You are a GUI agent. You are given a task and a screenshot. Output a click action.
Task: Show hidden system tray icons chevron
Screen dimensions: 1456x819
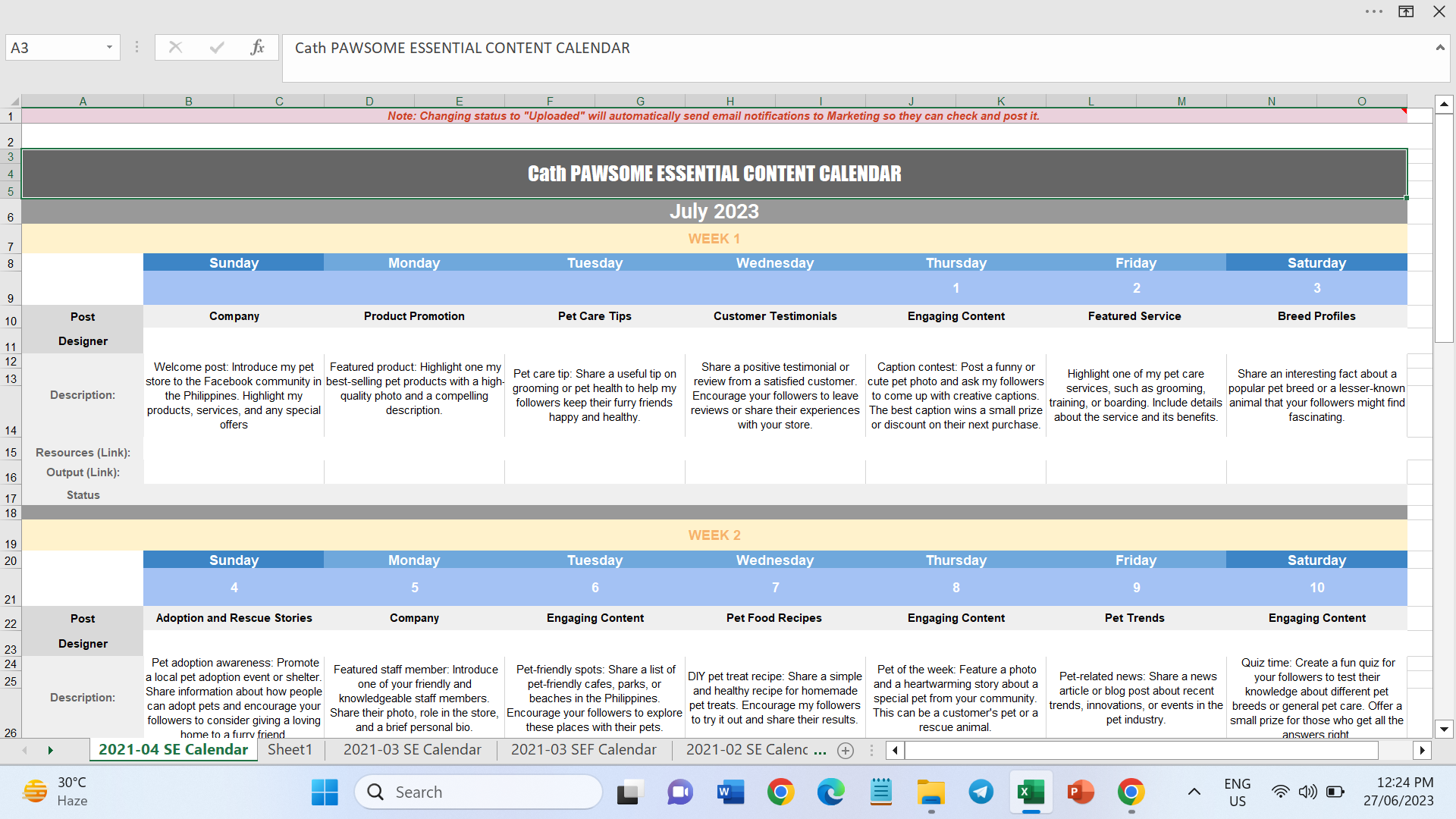click(x=1194, y=792)
